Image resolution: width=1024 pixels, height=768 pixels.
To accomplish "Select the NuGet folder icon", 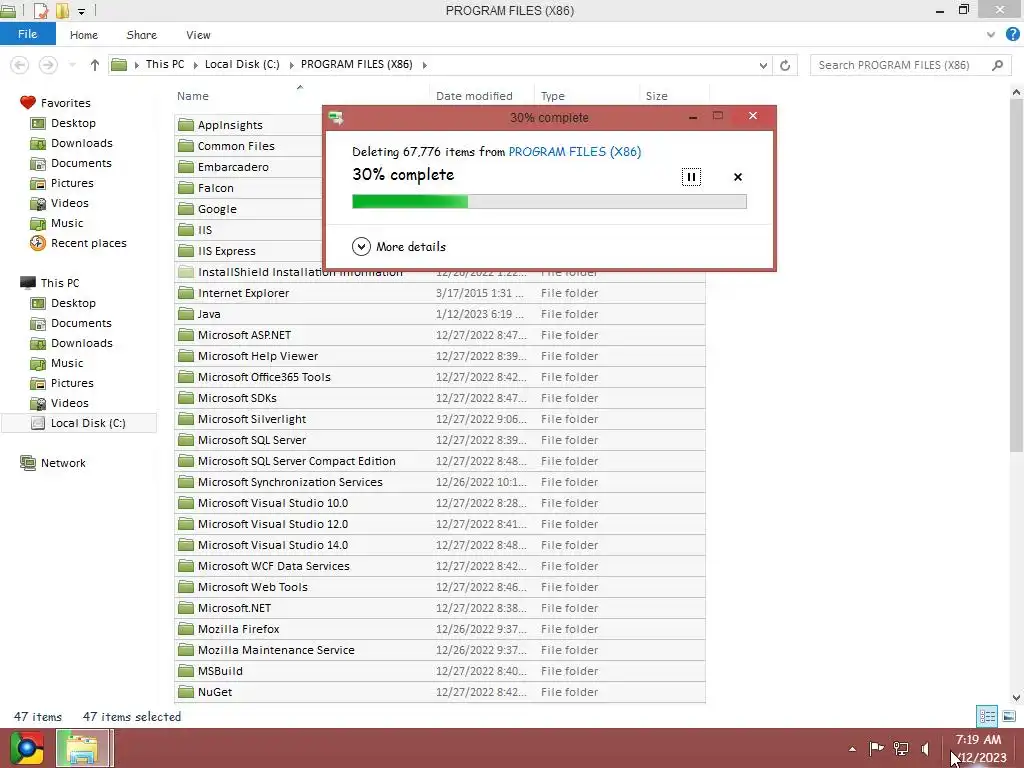I will (186, 692).
